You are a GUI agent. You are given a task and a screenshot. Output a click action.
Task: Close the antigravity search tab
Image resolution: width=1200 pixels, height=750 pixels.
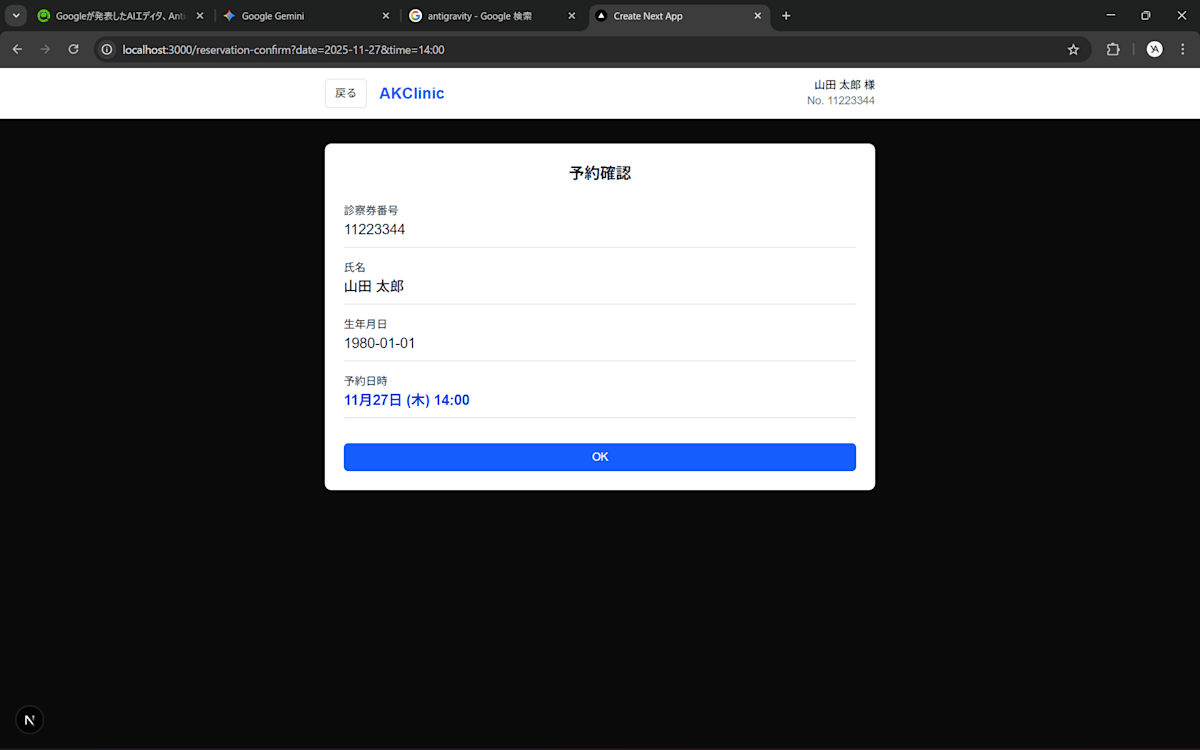pos(572,16)
